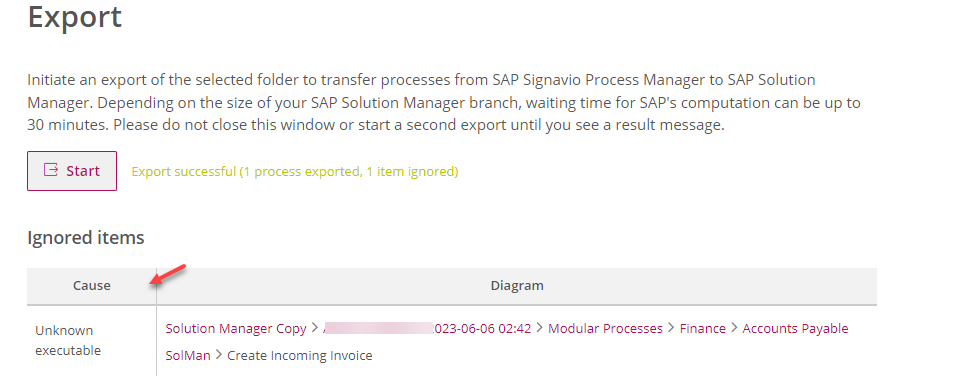Click the Ignored items heading
Screen dimensions: 957x390
tap(86, 237)
